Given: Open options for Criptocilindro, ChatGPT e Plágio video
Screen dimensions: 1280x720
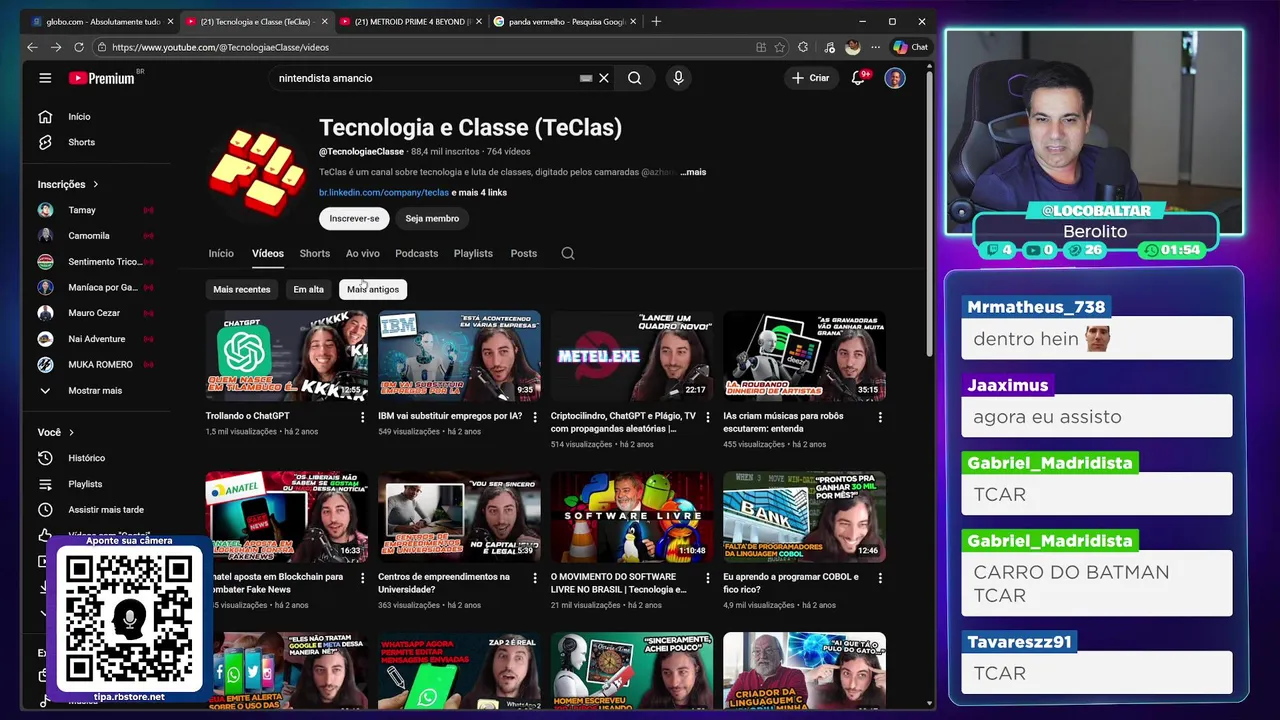Looking at the screenshot, I should (x=708, y=417).
